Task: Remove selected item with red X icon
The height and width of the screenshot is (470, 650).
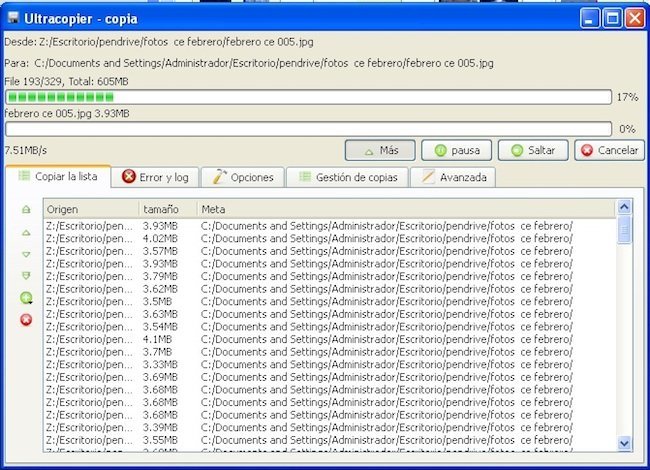Action: click(26, 320)
